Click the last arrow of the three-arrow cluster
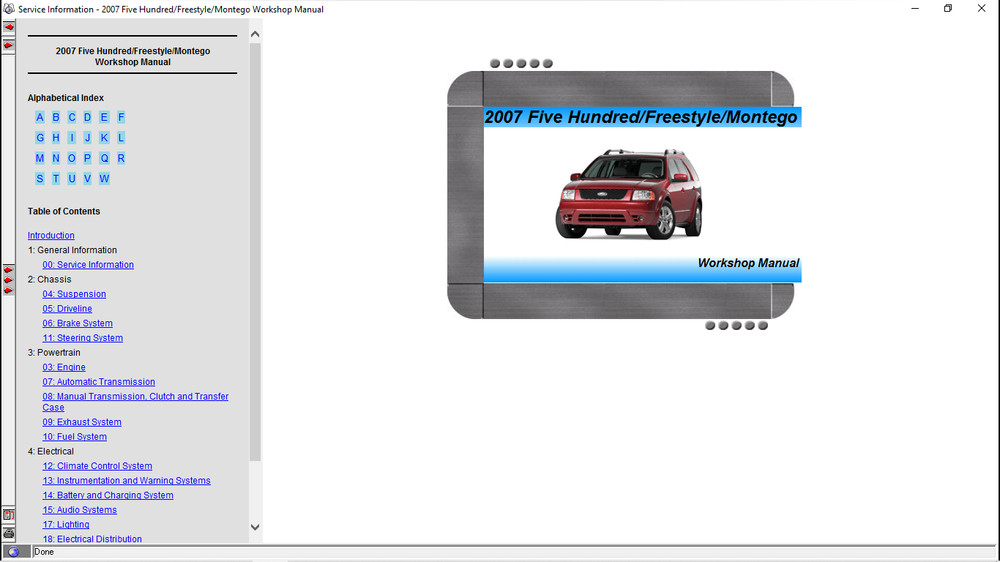The image size is (1000, 562). tap(9, 290)
